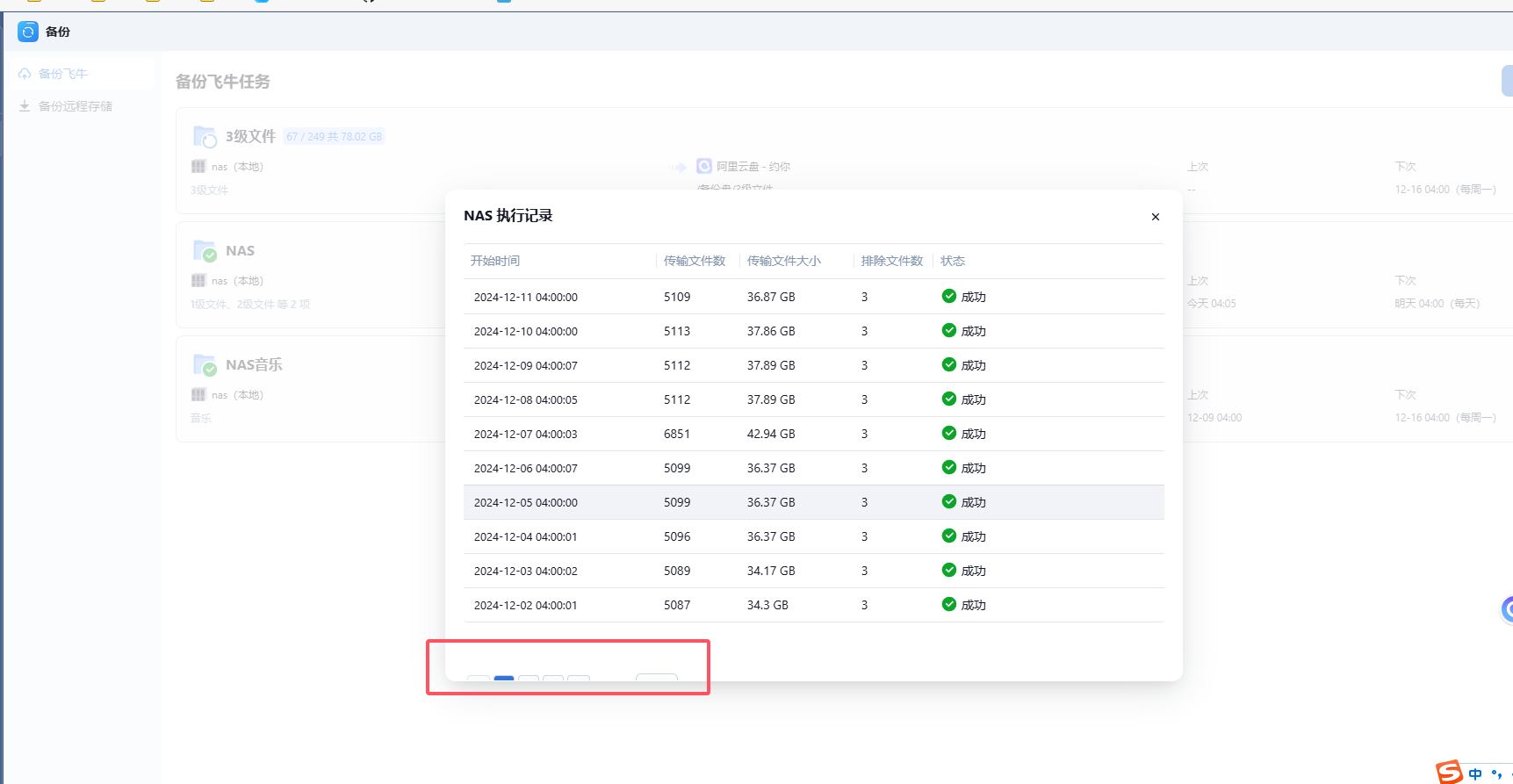Click the 开始时间 column header

click(495, 261)
